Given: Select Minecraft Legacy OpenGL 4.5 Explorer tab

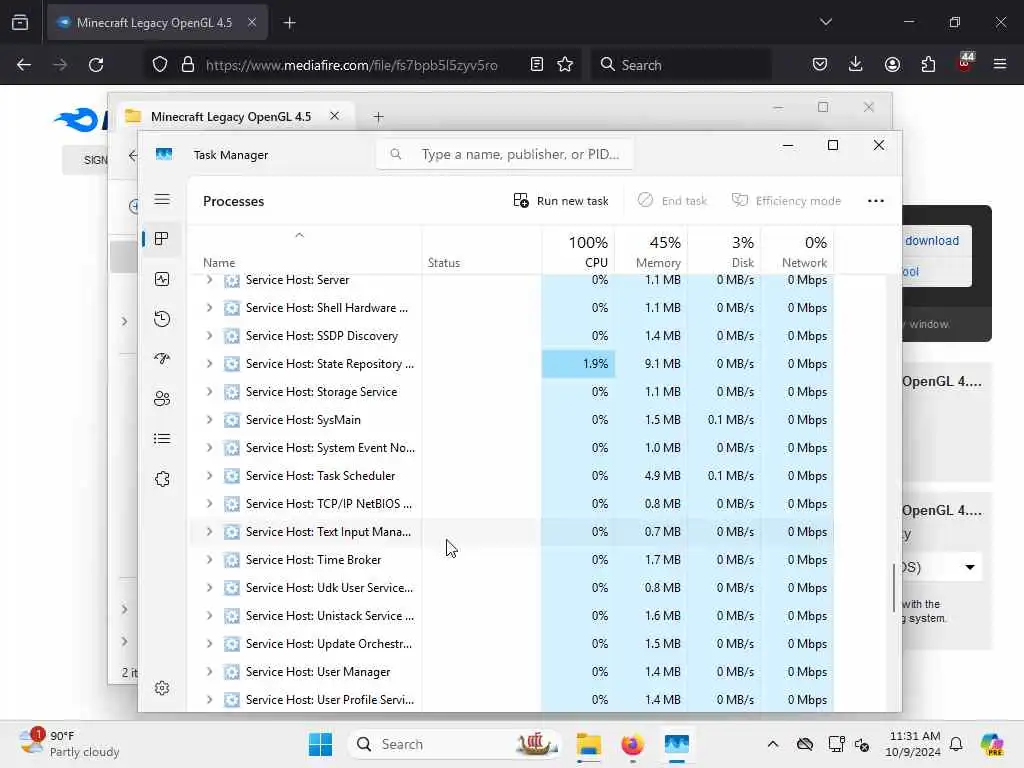Looking at the screenshot, I should 231,116.
